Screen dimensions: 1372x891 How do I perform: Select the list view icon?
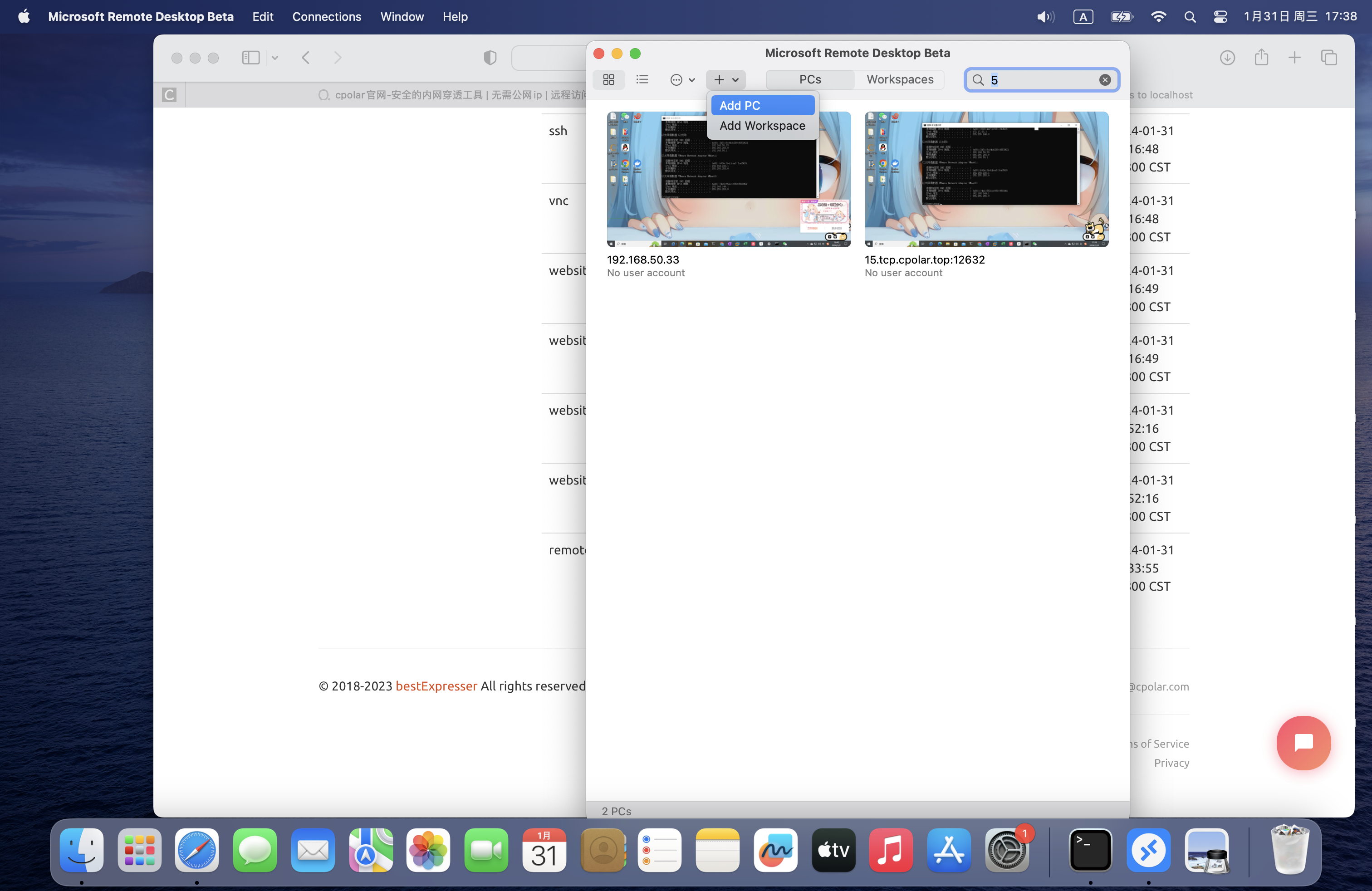pos(642,79)
